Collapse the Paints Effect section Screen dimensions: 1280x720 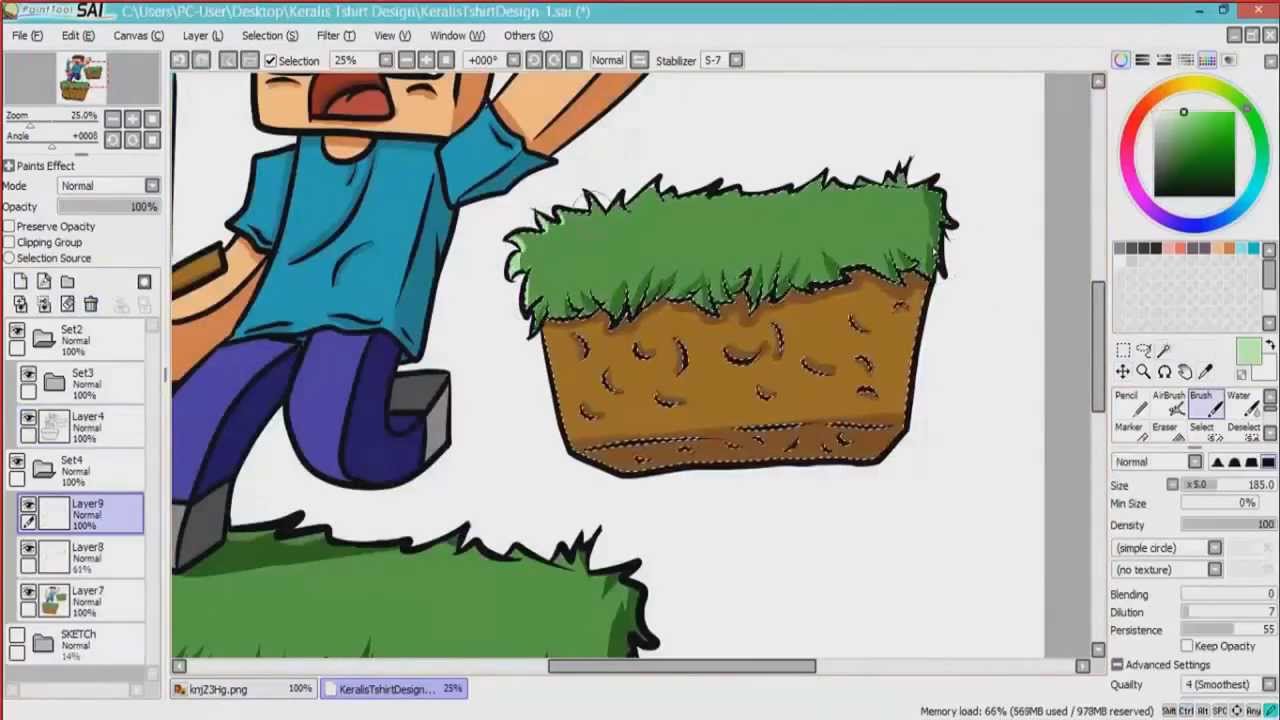click(x=8, y=166)
